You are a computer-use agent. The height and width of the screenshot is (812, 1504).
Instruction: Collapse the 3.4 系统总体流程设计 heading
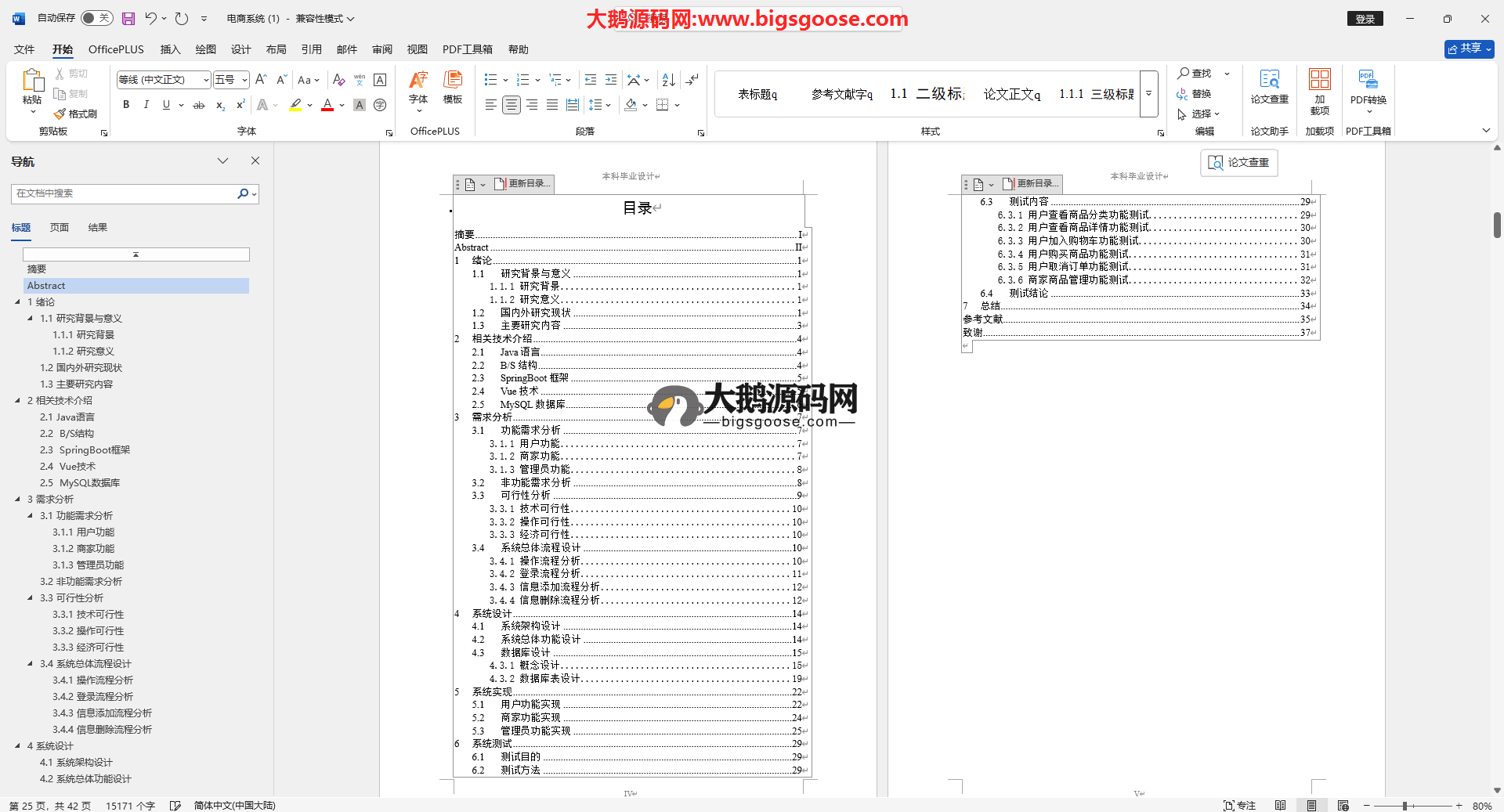point(31,664)
